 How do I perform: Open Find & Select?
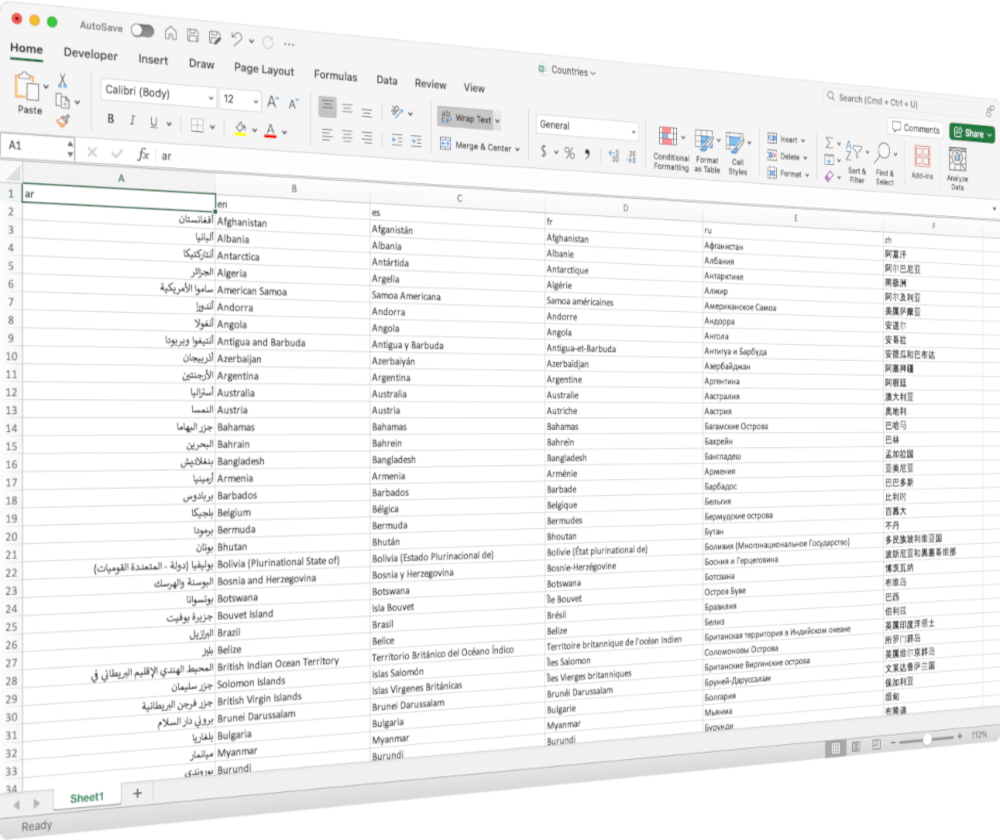(x=885, y=165)
